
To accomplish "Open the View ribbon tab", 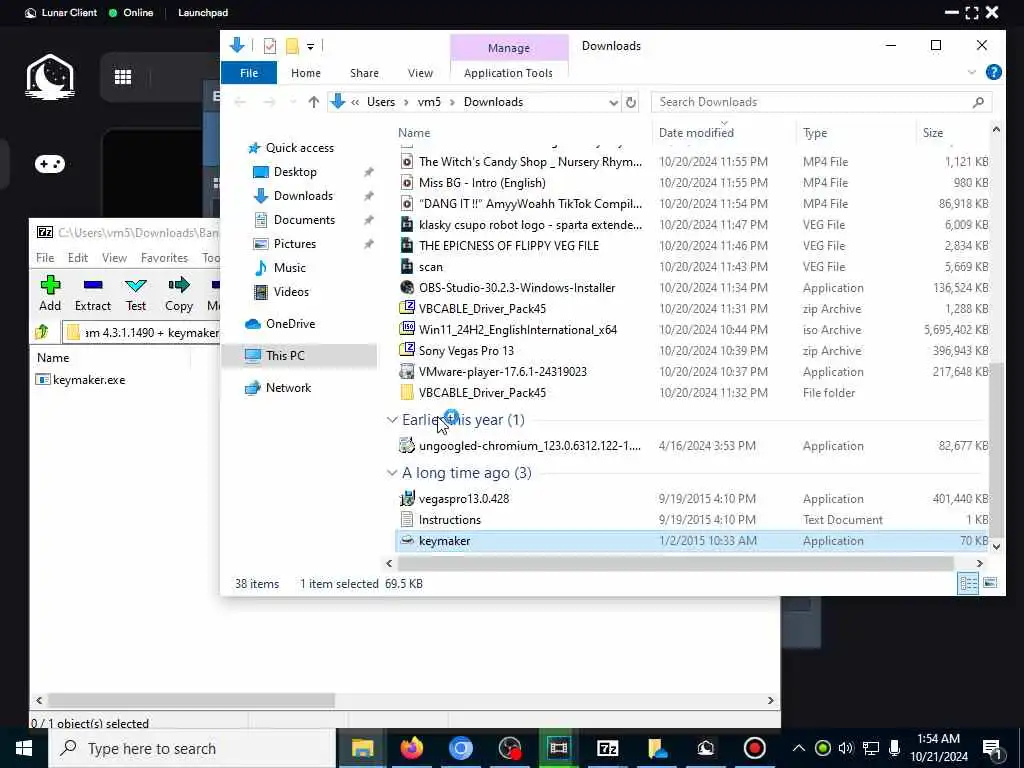I will click(x=420, y=73).
